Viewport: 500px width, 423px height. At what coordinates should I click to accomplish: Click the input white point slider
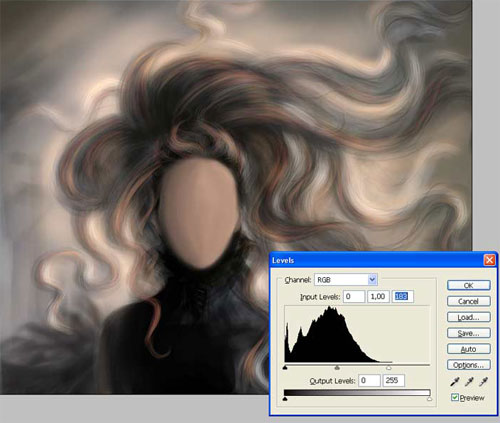(x=389, y=368)
